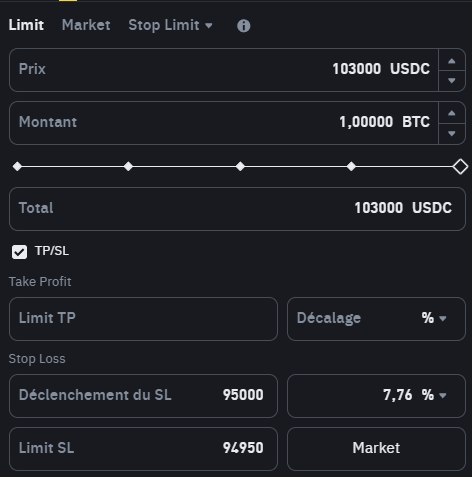The width and height of the screenshot is (472, 477).
Task: Set slider to 50% diamond marker
Action: point(240,166)
